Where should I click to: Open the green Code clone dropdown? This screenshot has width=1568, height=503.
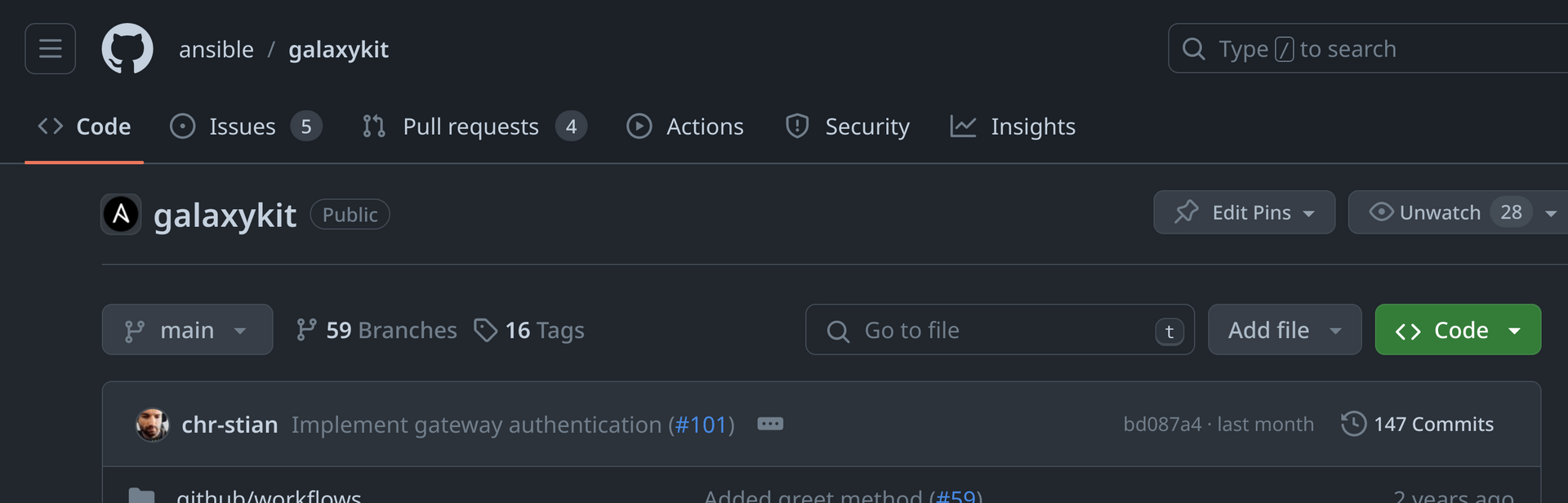pyautogui.click(x=1458, y=330)
